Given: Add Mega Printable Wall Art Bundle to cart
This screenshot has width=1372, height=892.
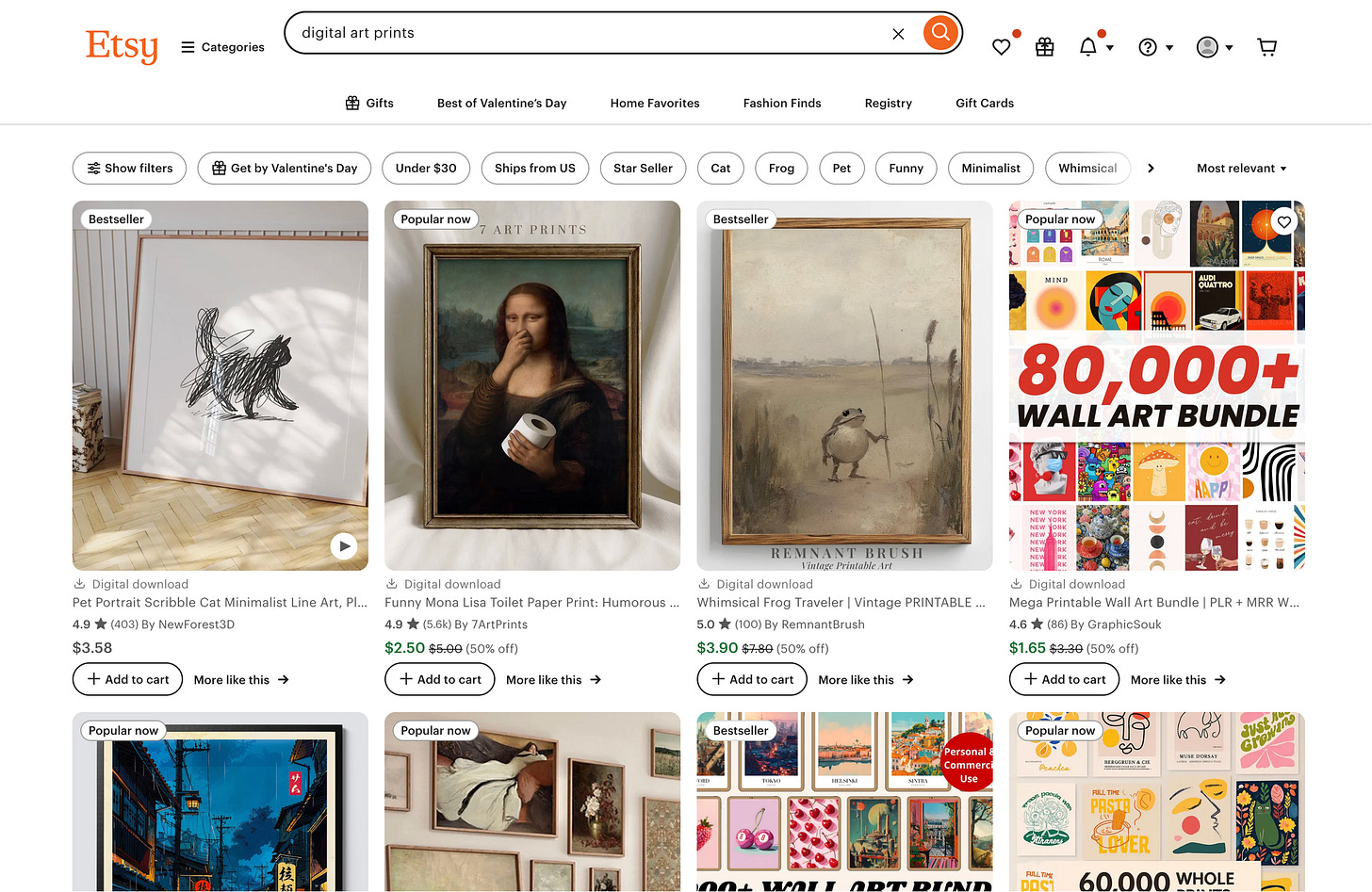Looking at the screenshot, I should [1064, 679].
